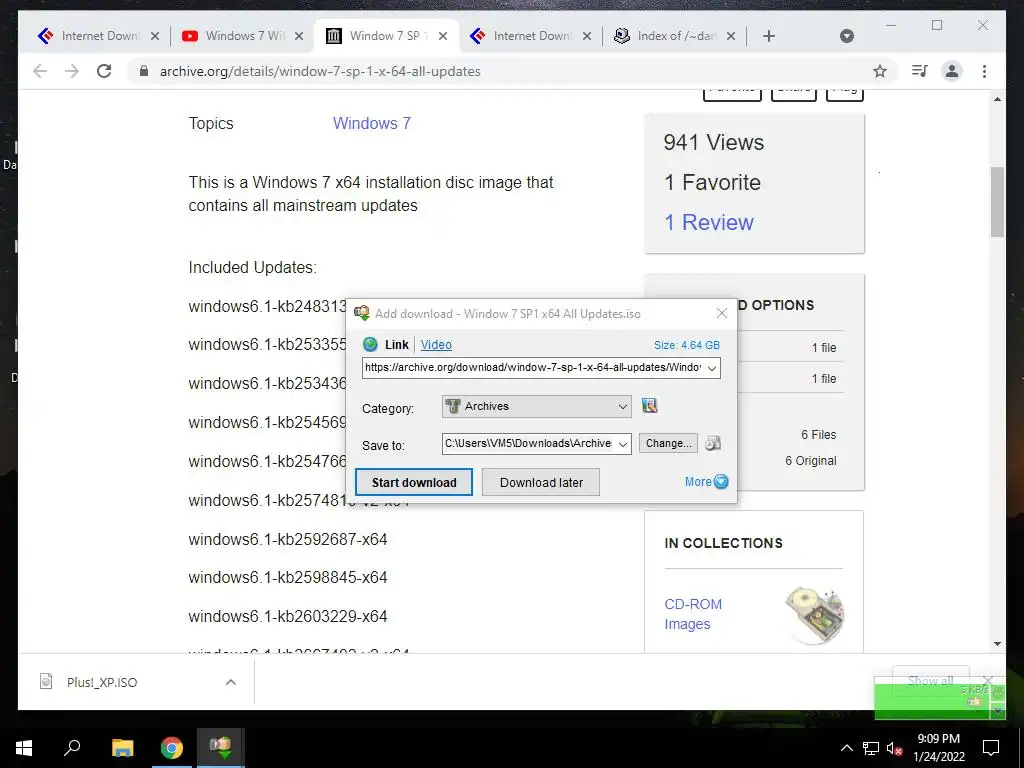Click the folder icon beside Change button
This screenshot has height=768, width=1024.
coord(713,443)
